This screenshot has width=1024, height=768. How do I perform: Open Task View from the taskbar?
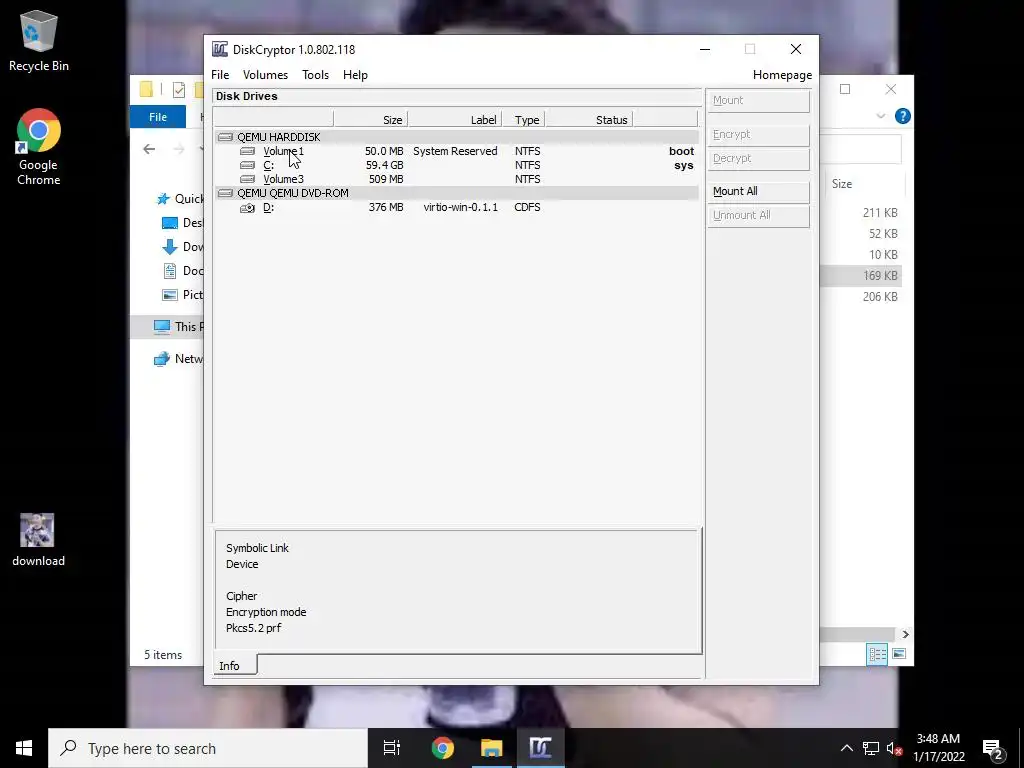[x=392, y=748]
